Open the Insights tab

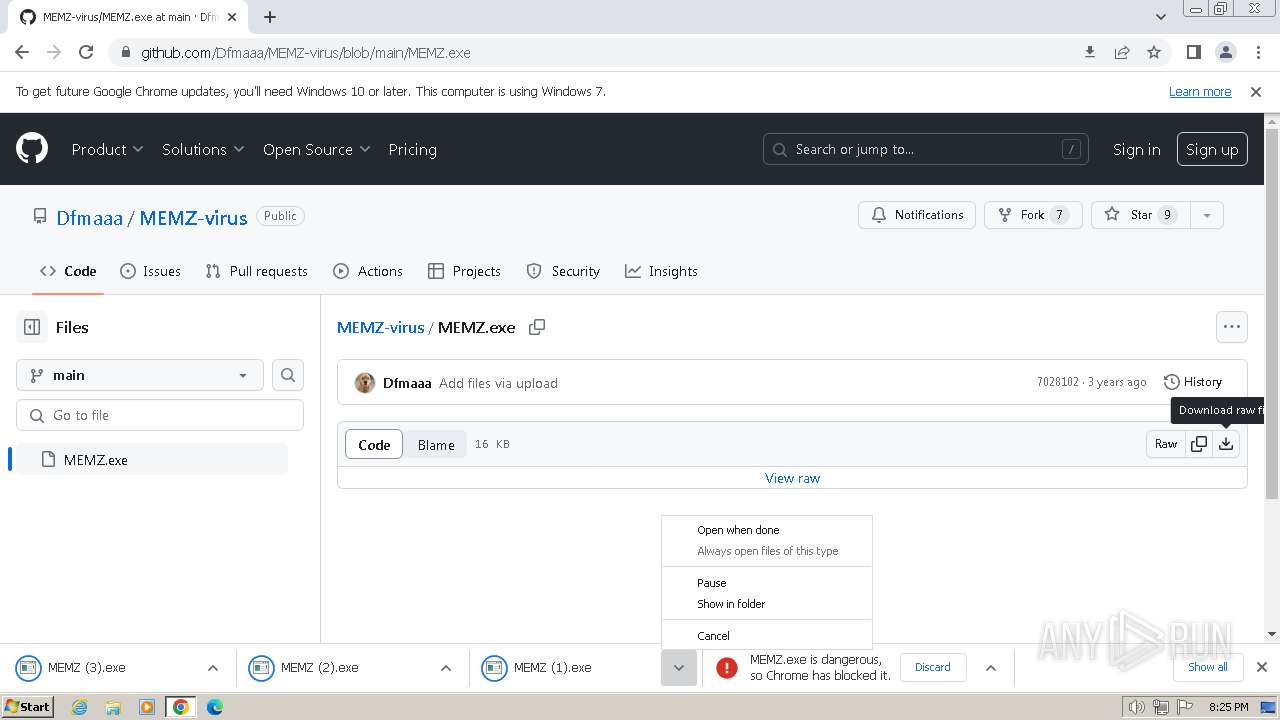click(x=661, y=271)
